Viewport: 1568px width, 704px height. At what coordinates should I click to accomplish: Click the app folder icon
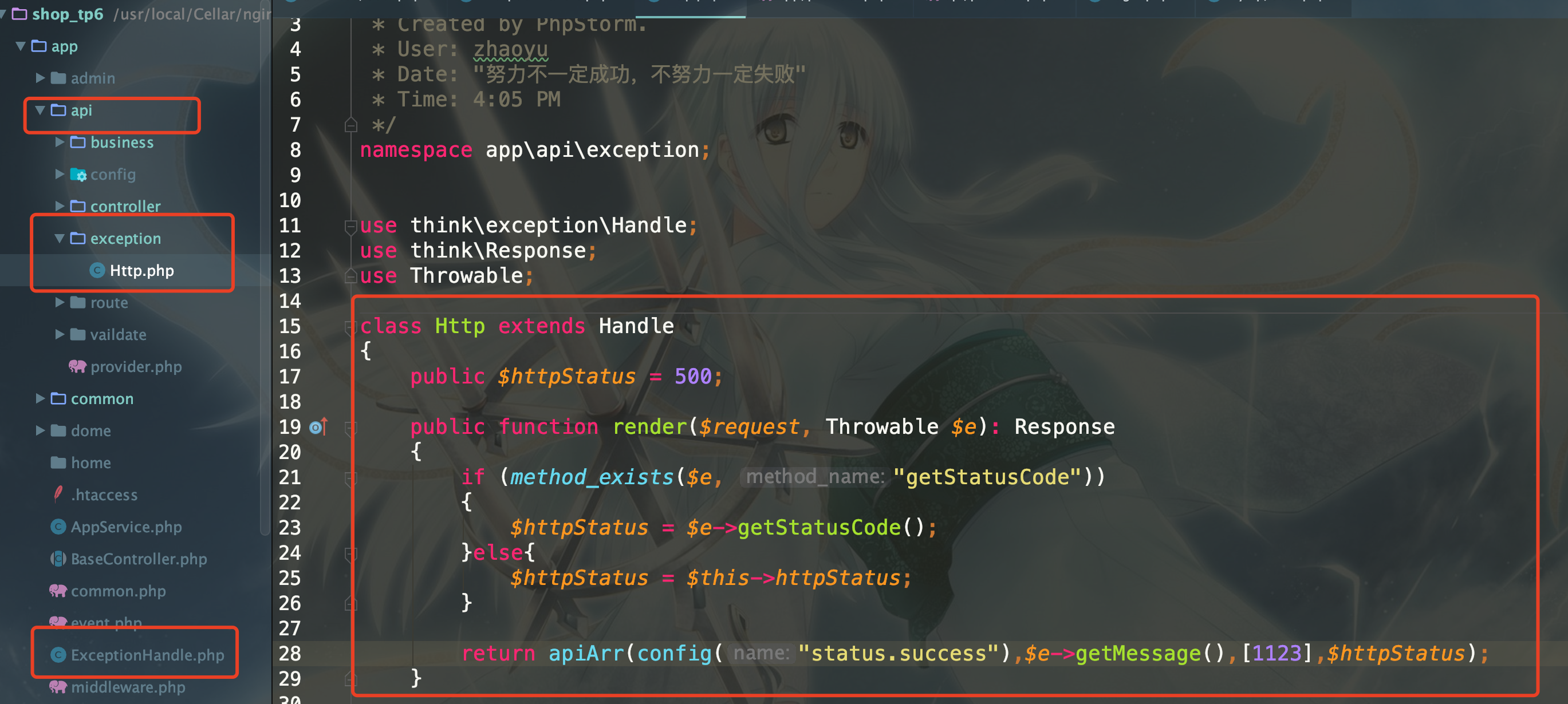[39, 46]
